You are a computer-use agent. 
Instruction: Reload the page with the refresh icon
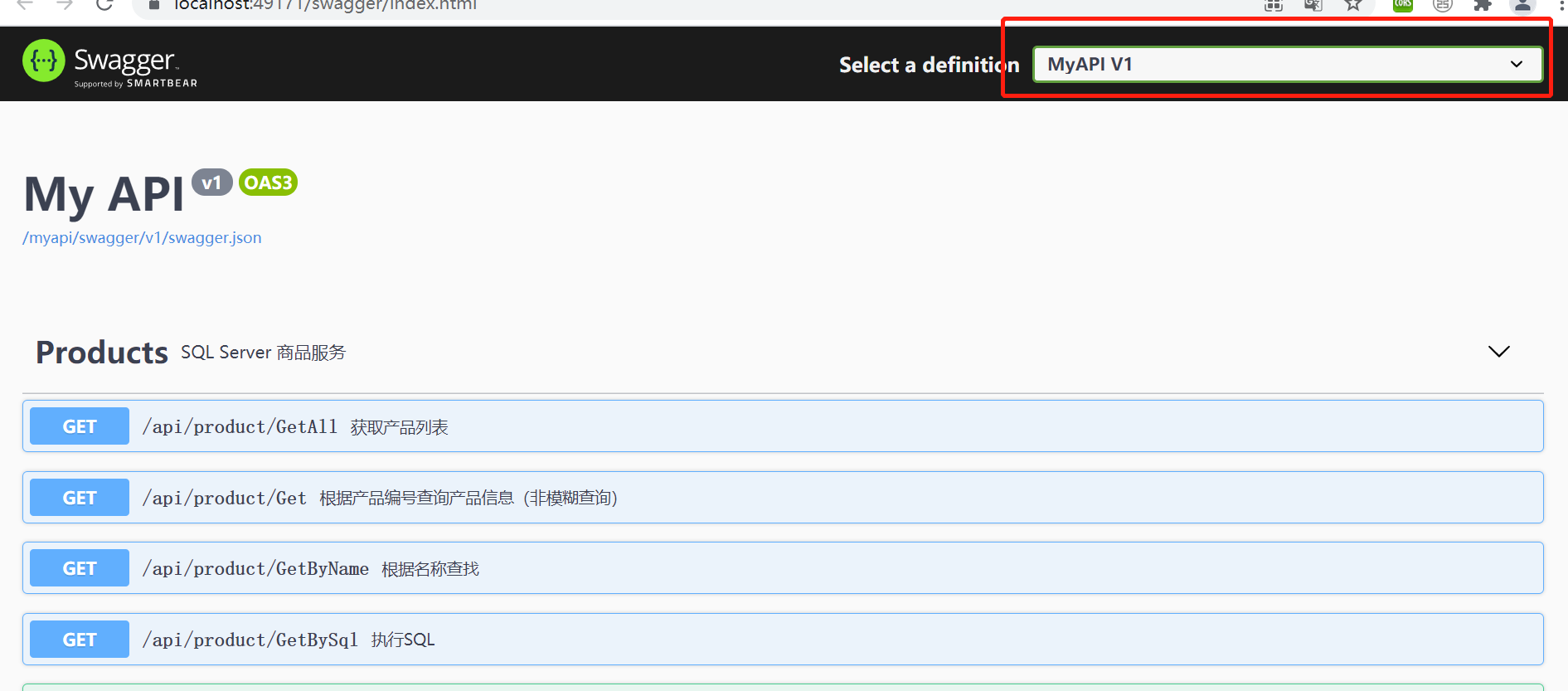[104, 5]
